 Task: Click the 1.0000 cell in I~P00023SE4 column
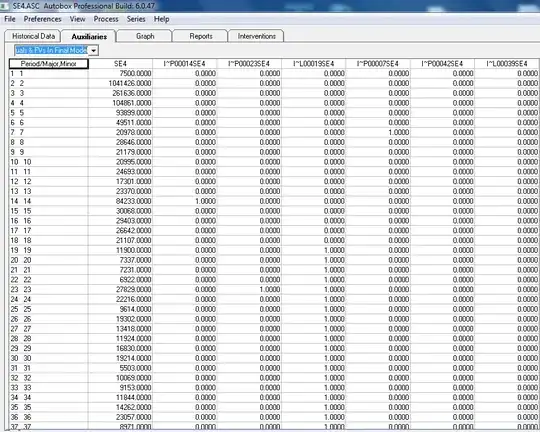coord(249,289)
